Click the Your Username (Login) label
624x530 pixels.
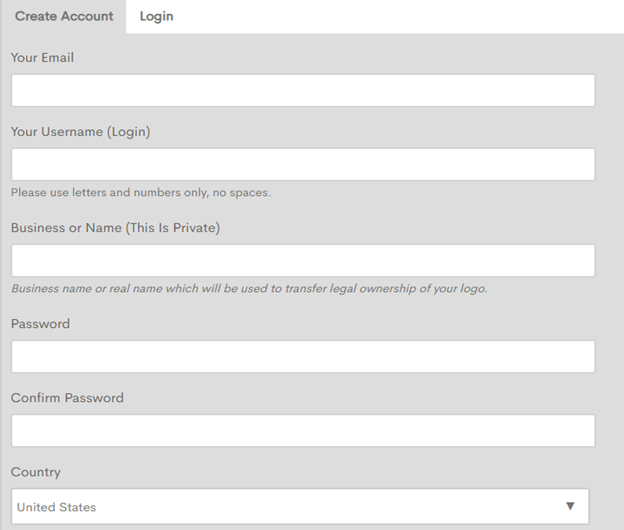(x=80, y=132)
